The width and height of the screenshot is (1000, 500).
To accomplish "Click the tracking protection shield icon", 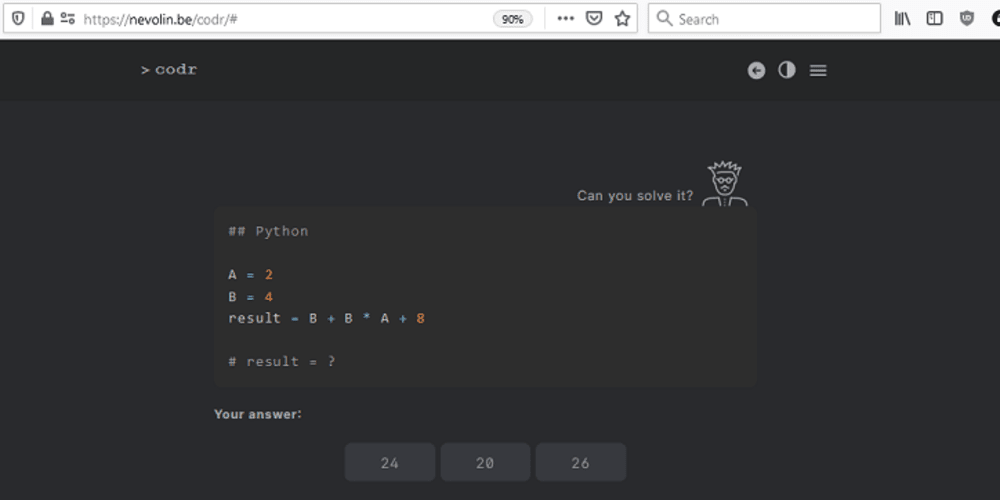I will coord(18,18).
